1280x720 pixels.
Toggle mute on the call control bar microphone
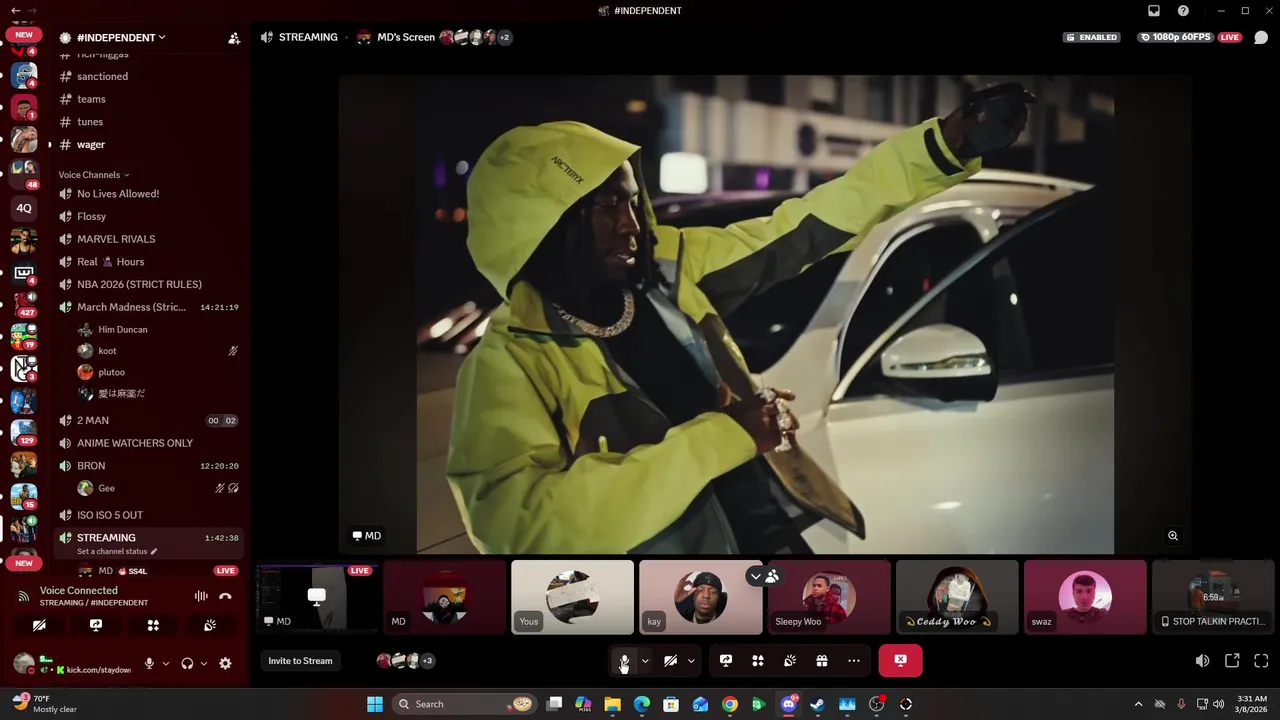(624, 661)
